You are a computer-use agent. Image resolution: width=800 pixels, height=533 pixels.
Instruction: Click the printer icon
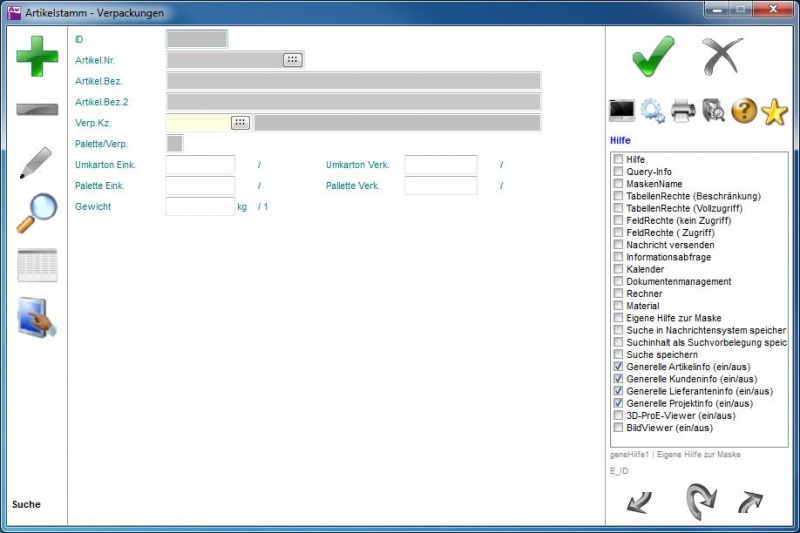click(683, 110)
